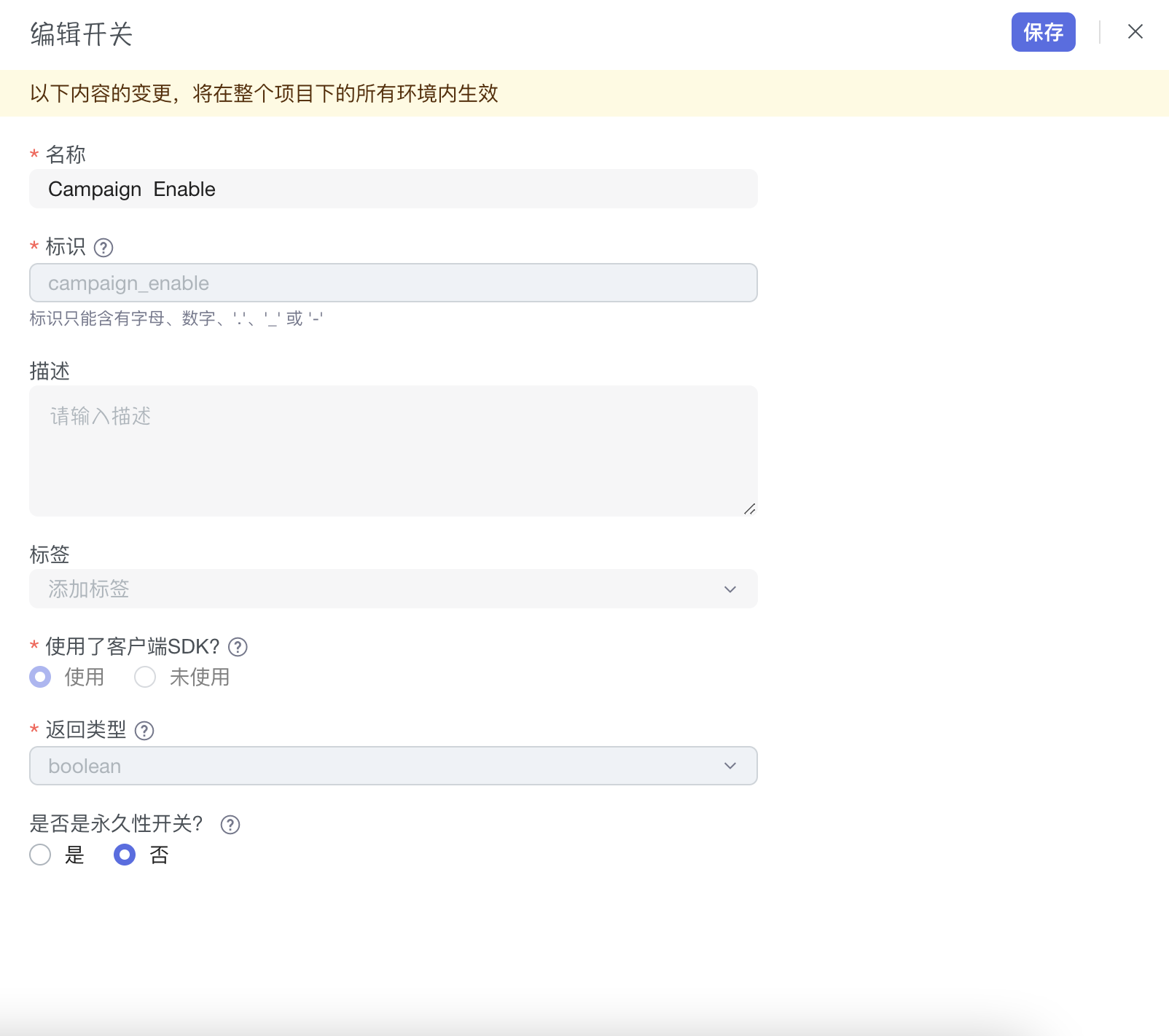Focus the 描述 text area

click(393, 450)
